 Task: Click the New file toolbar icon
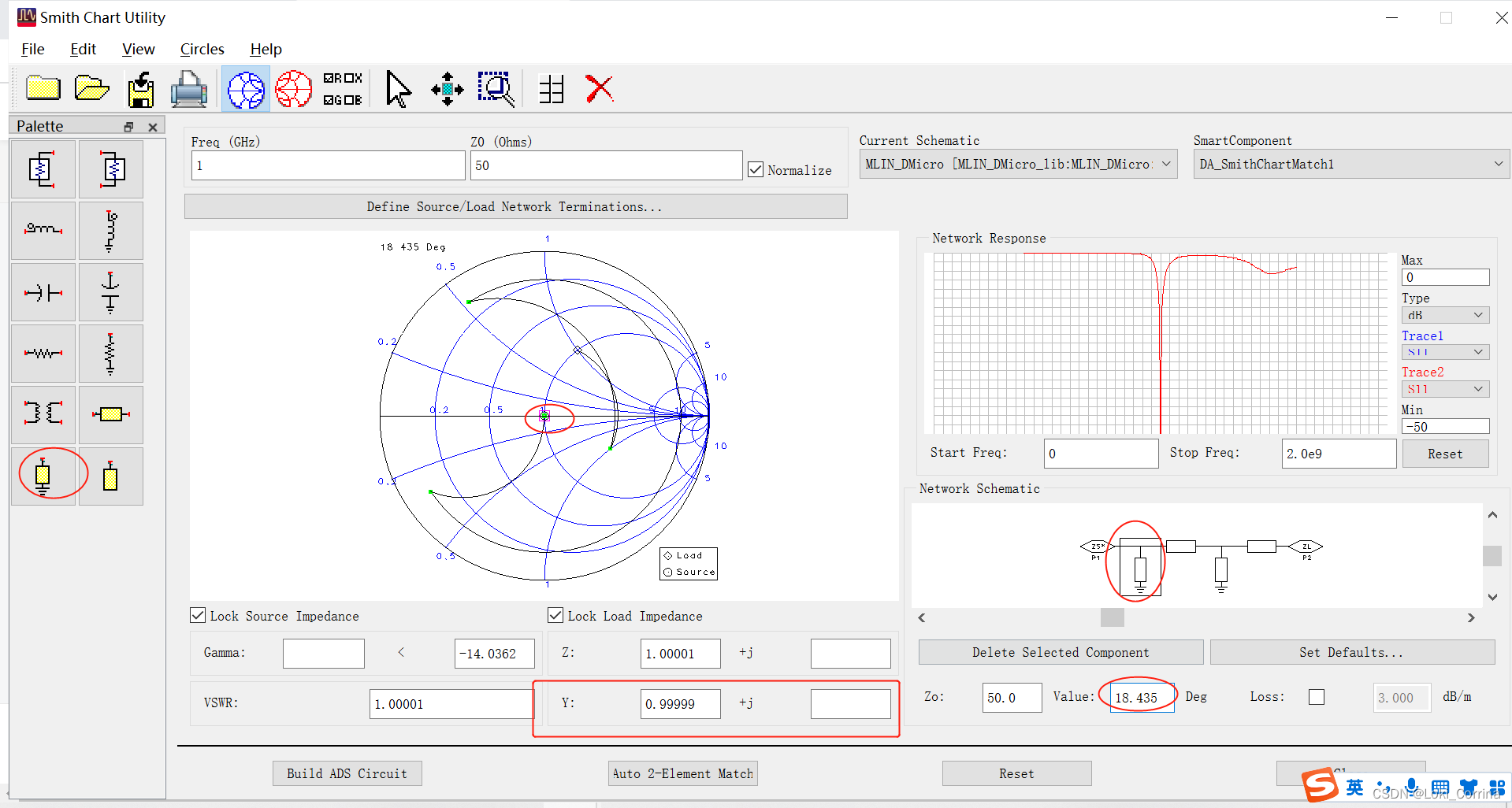coord(43,88)
